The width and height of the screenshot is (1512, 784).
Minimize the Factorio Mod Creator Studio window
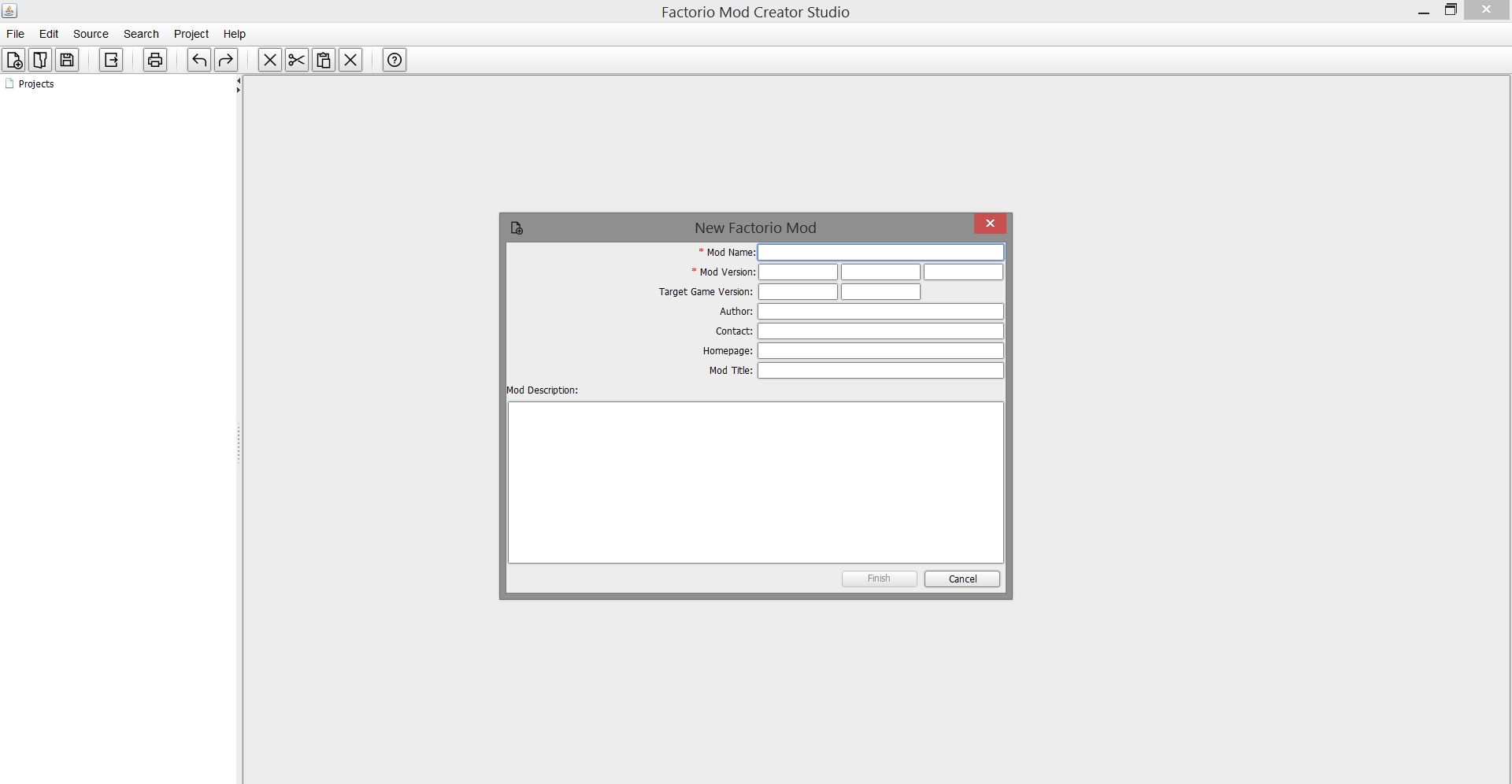pos(1423,11)
